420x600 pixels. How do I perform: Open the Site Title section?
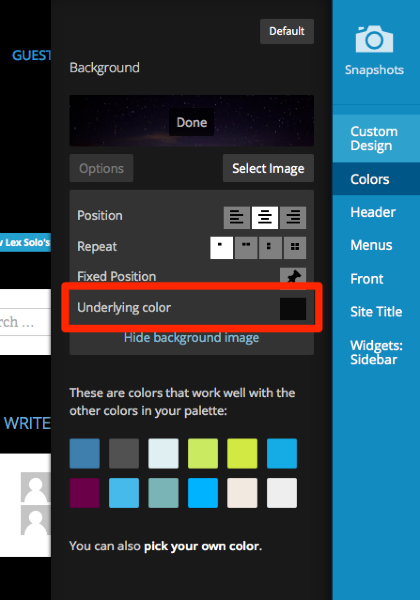pyautogui.click(x=376, y=311)
